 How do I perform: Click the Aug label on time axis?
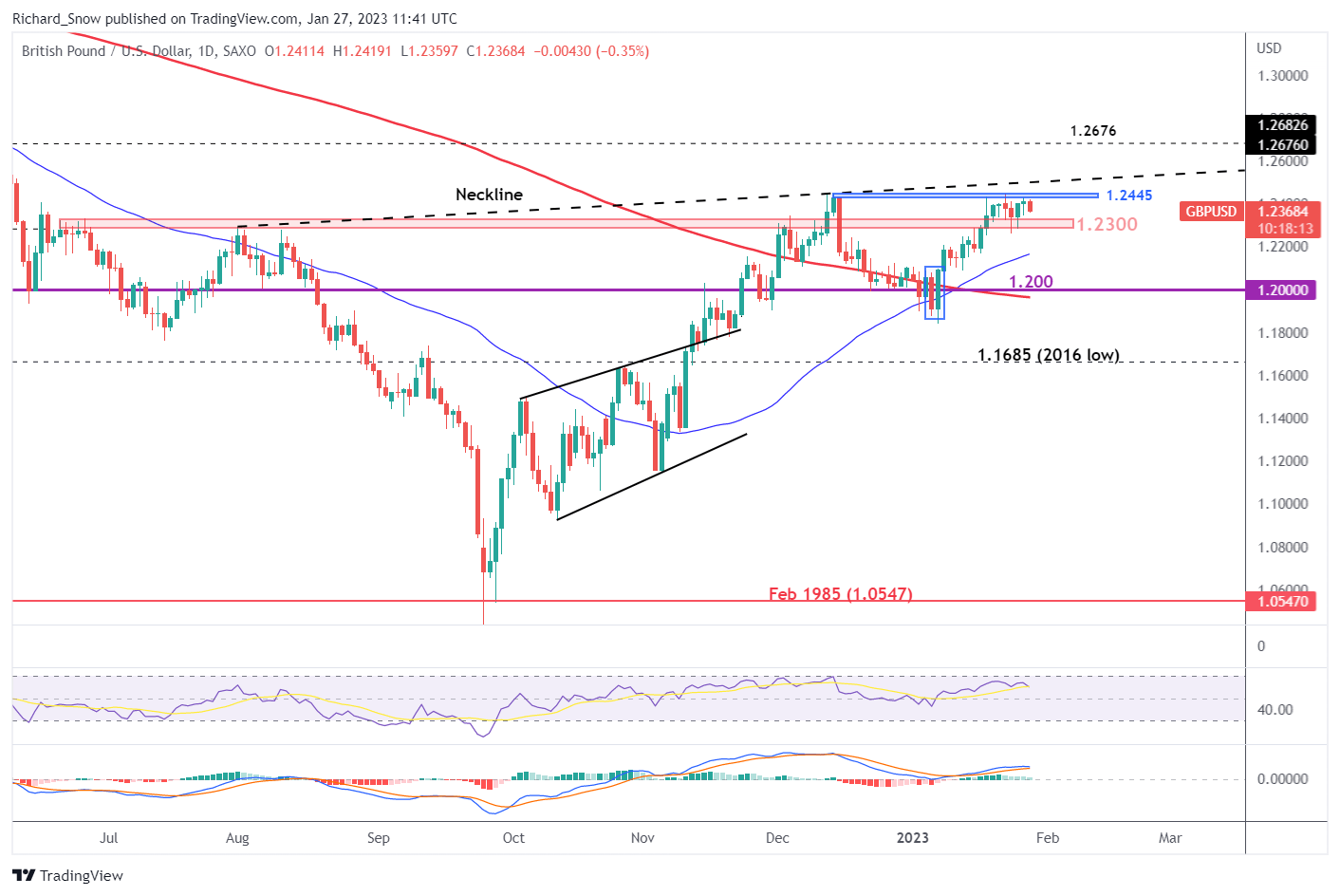237,838
